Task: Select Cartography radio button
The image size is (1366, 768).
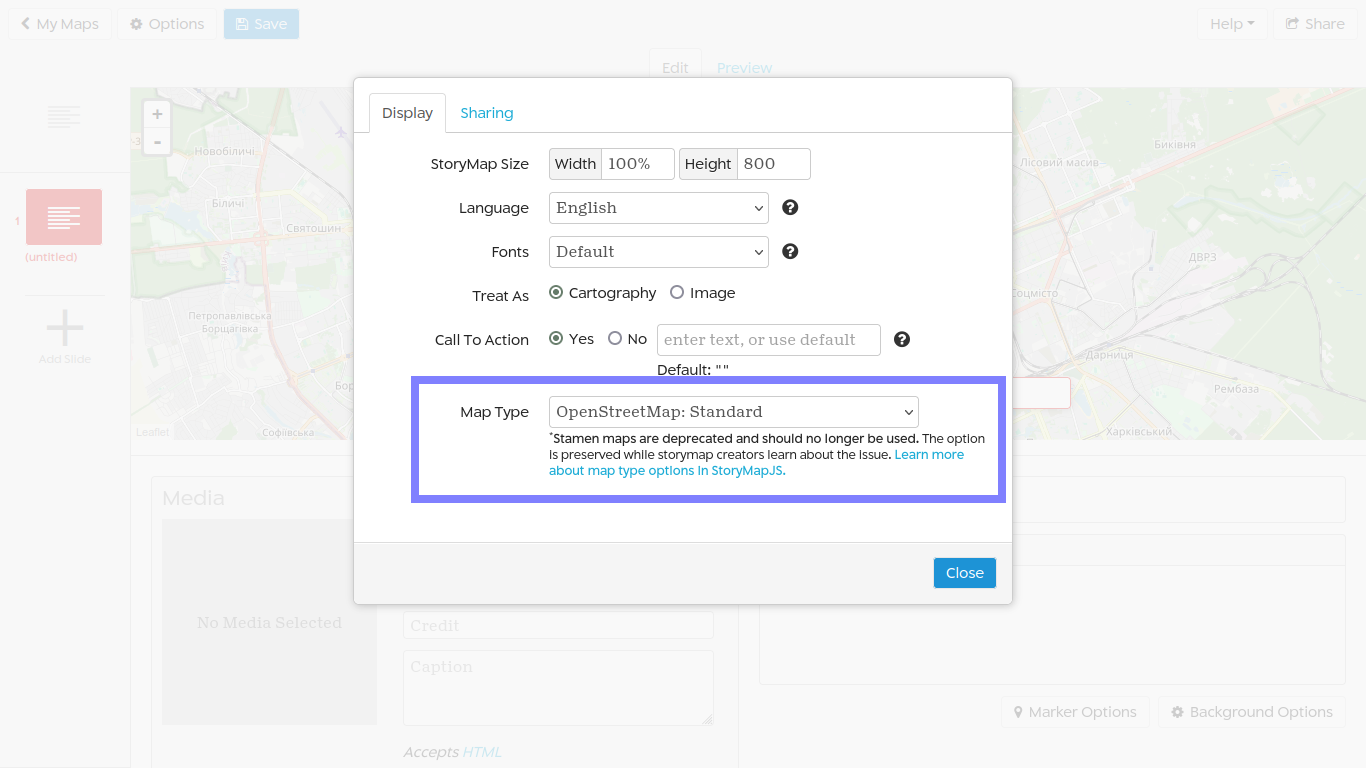Action: pyautogui.click(x=556, y=293)
